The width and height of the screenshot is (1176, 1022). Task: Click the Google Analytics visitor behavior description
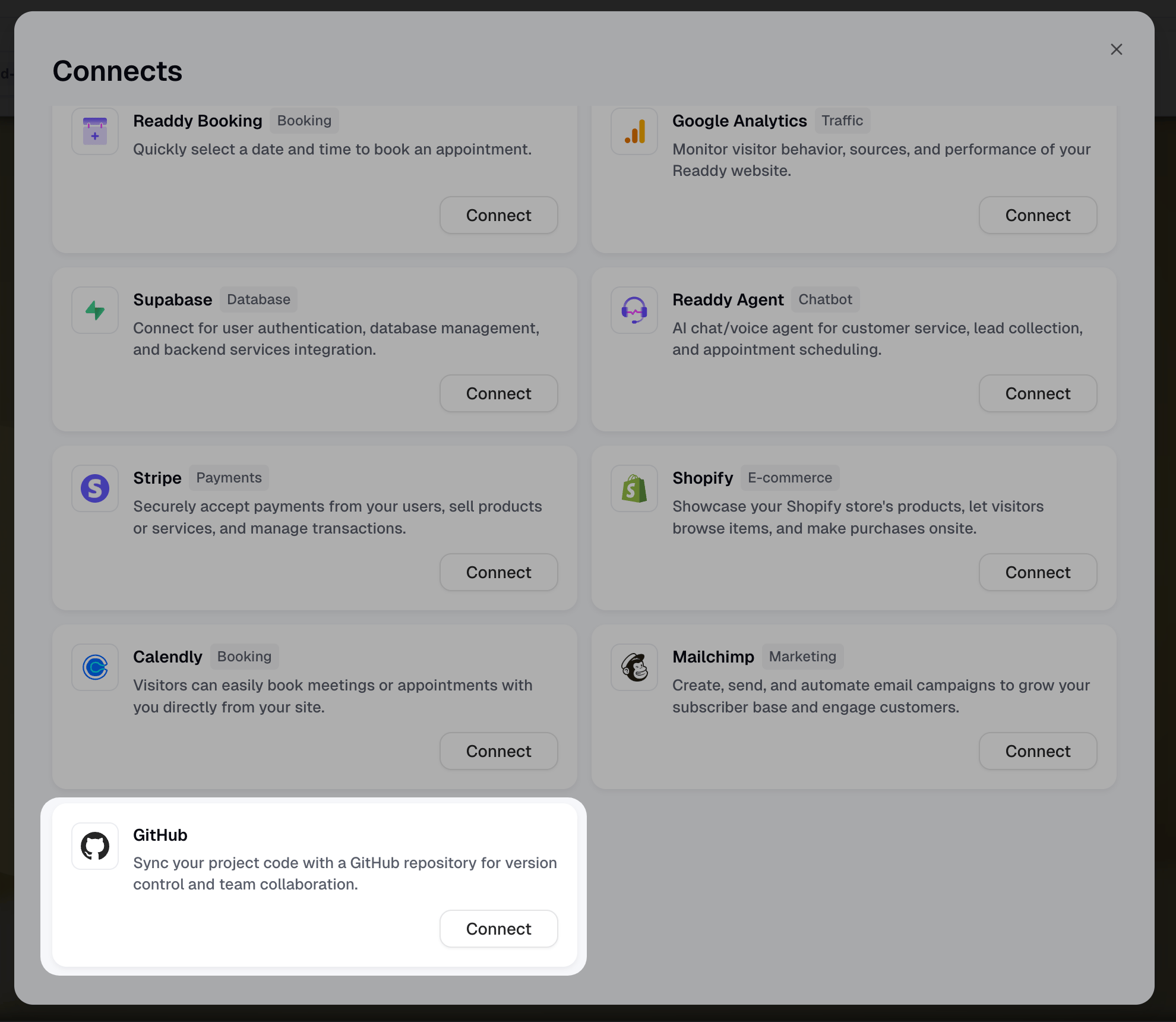[x=881, y=160]
